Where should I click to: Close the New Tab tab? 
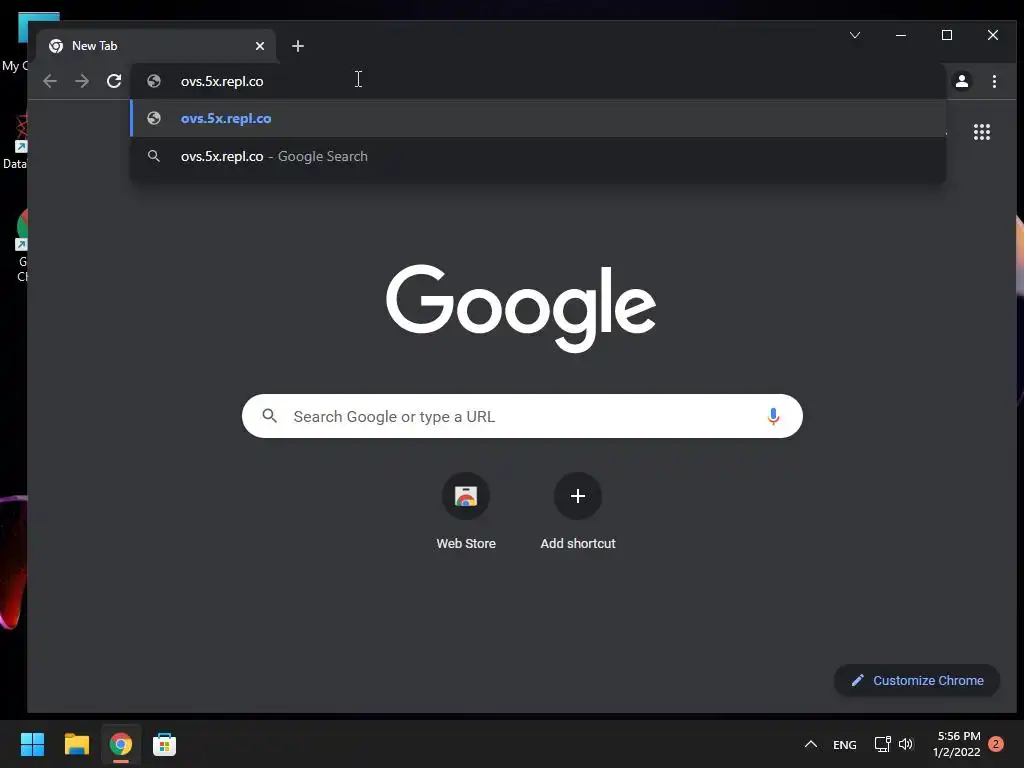[x=260, y=46]
